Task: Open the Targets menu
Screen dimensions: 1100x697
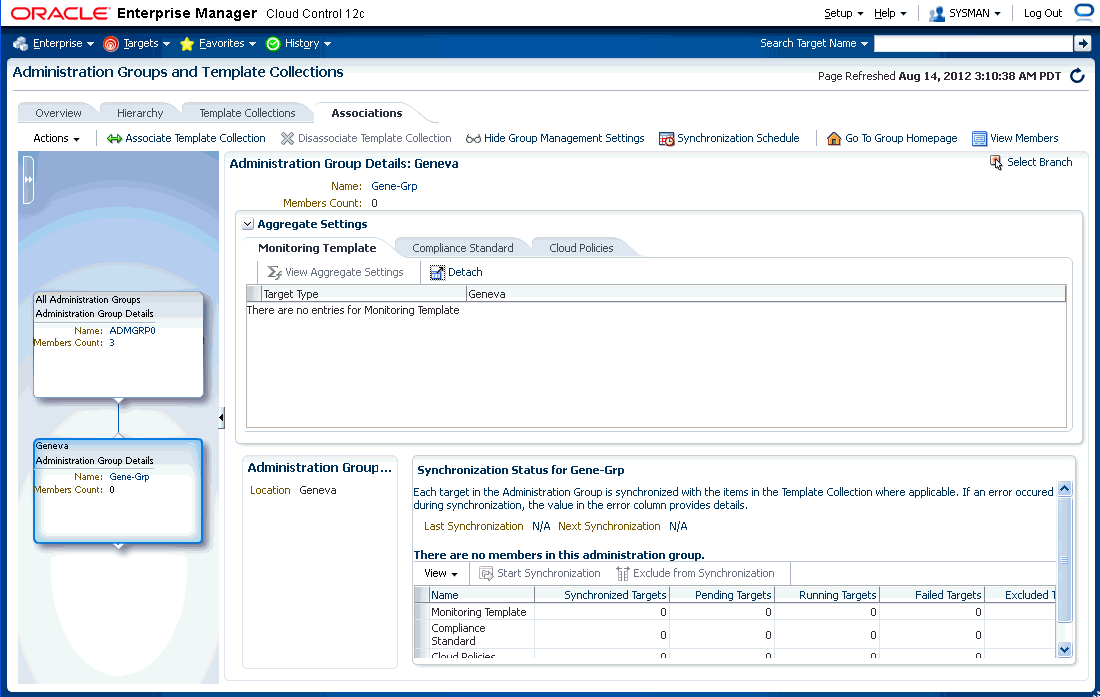Action: click(147, 43)
